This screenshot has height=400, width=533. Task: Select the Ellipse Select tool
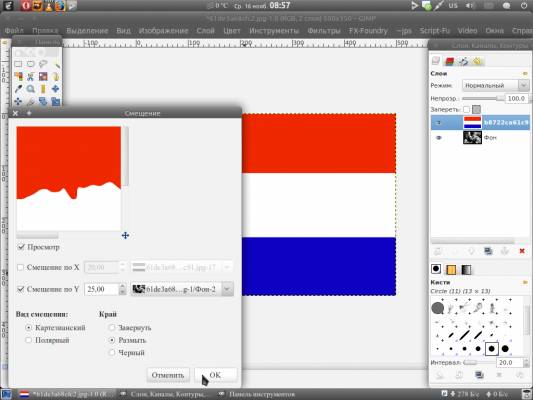click(31, 64)
